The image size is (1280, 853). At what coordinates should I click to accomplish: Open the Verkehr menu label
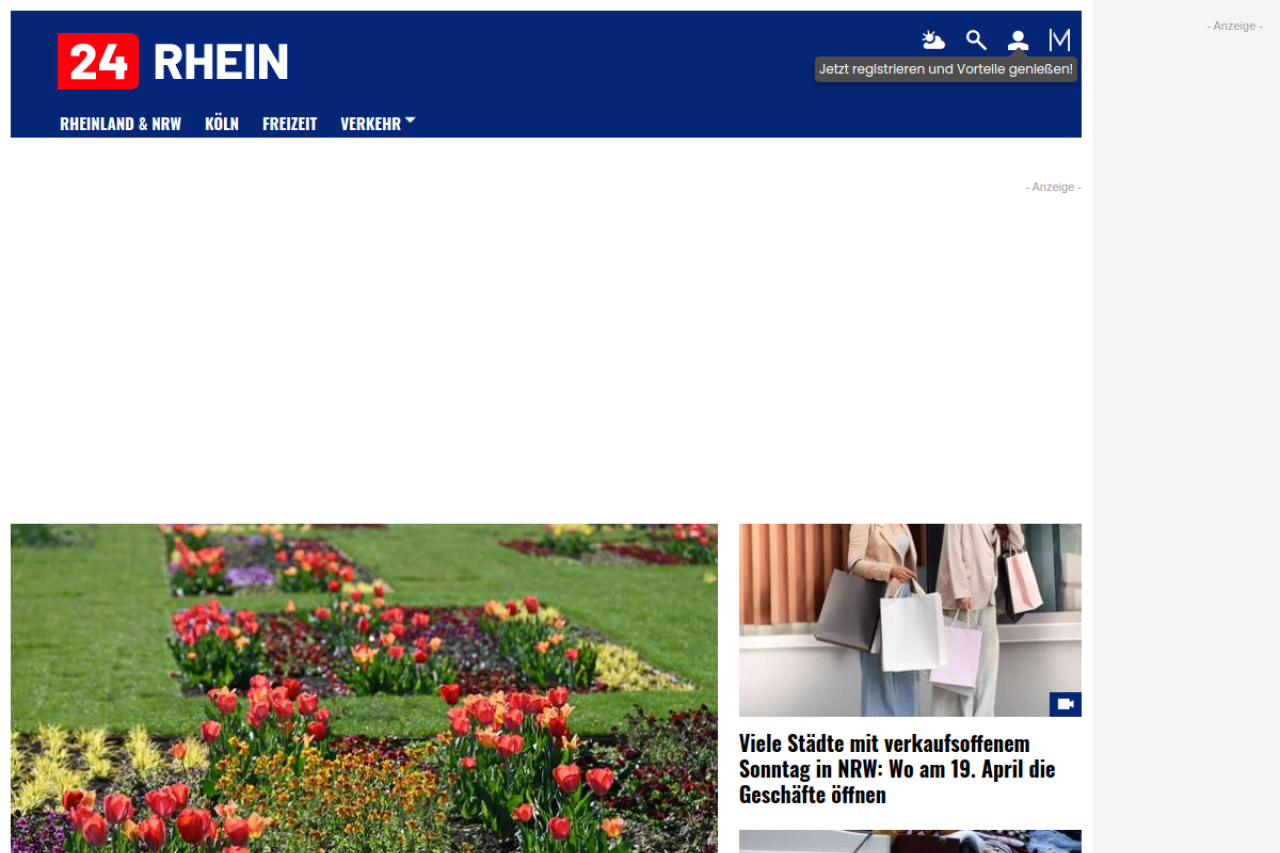(x=370, y=124)
